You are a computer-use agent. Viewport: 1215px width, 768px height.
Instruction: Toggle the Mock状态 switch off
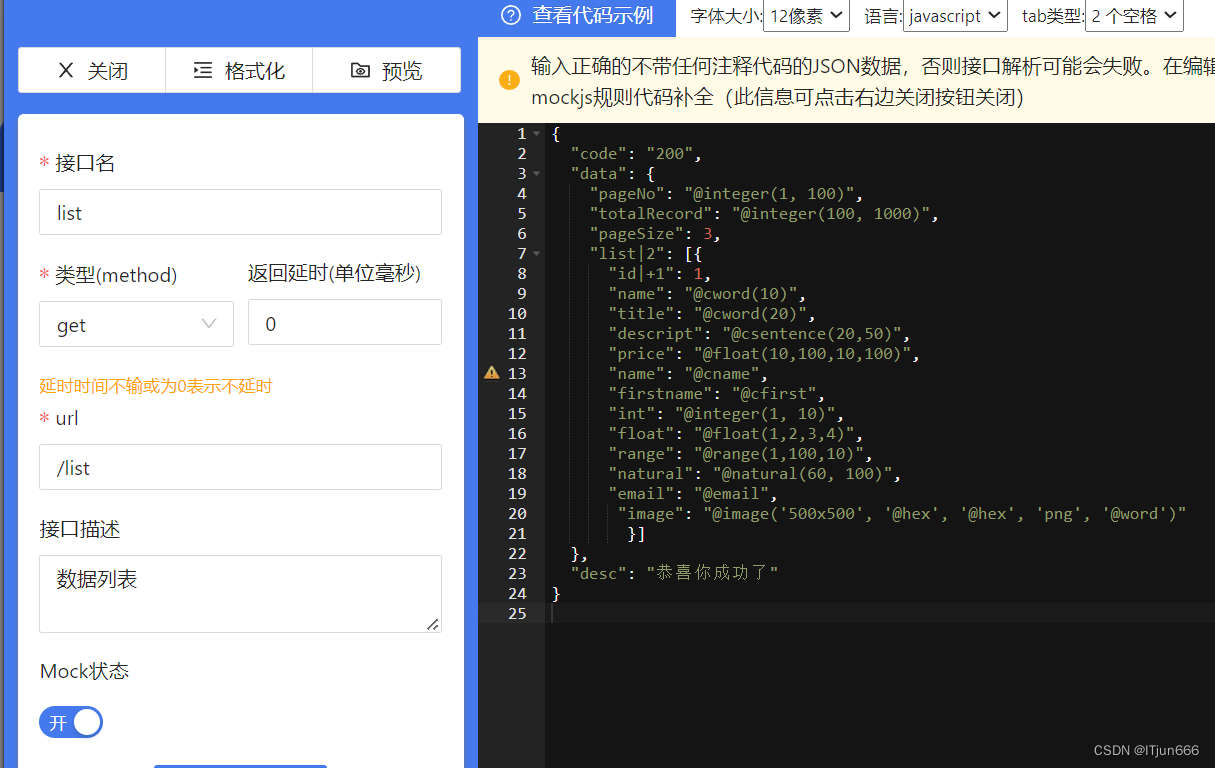click(70, 721)
